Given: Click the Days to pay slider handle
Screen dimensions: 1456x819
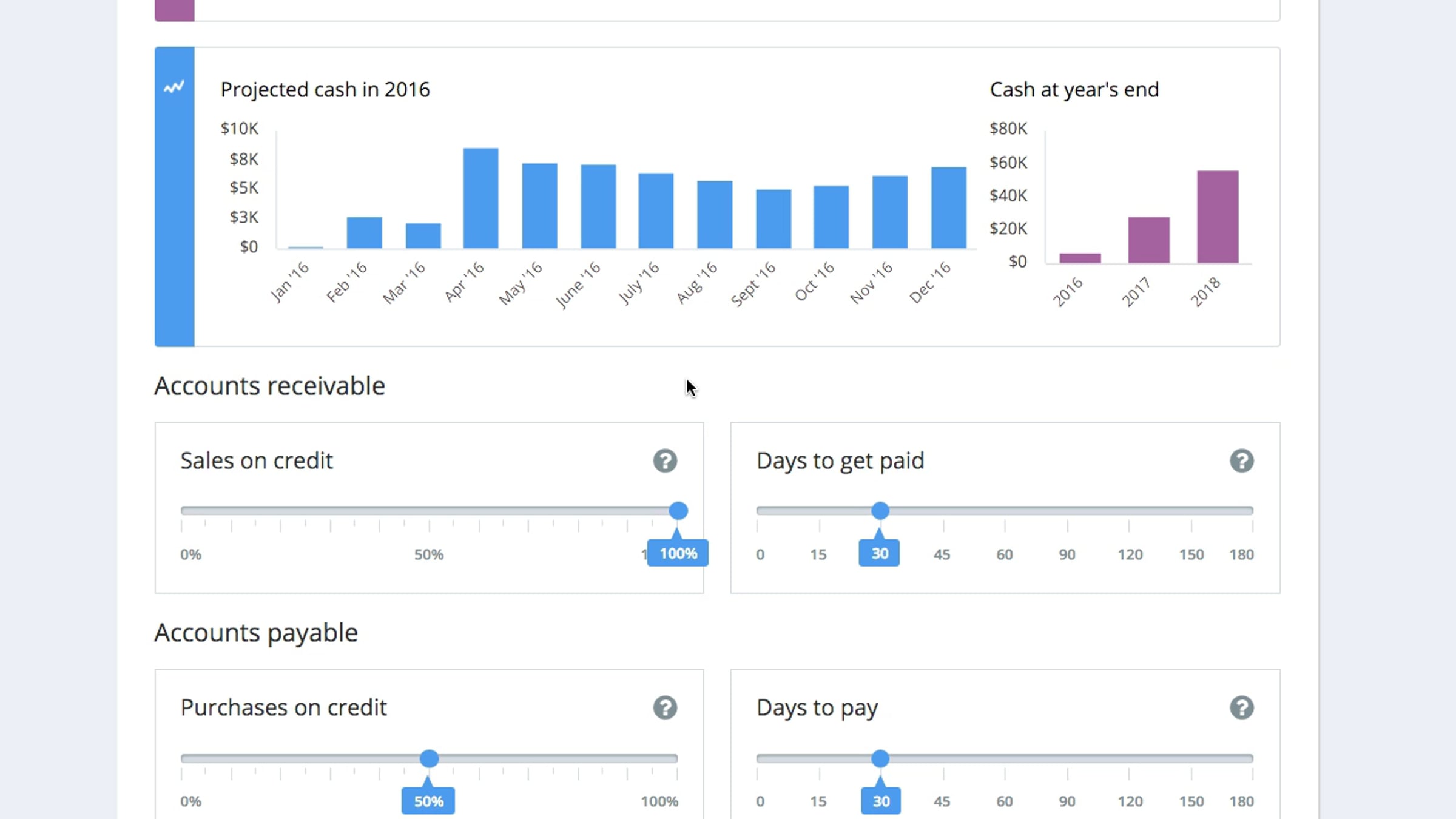Looking at the screenshot, I should click(880, 758).
